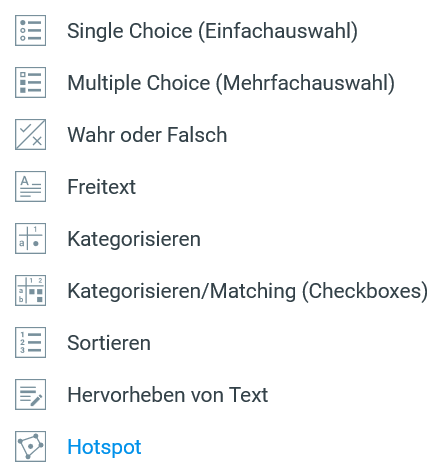Open the highlighted Hotspot link

(x=104, y=448)
